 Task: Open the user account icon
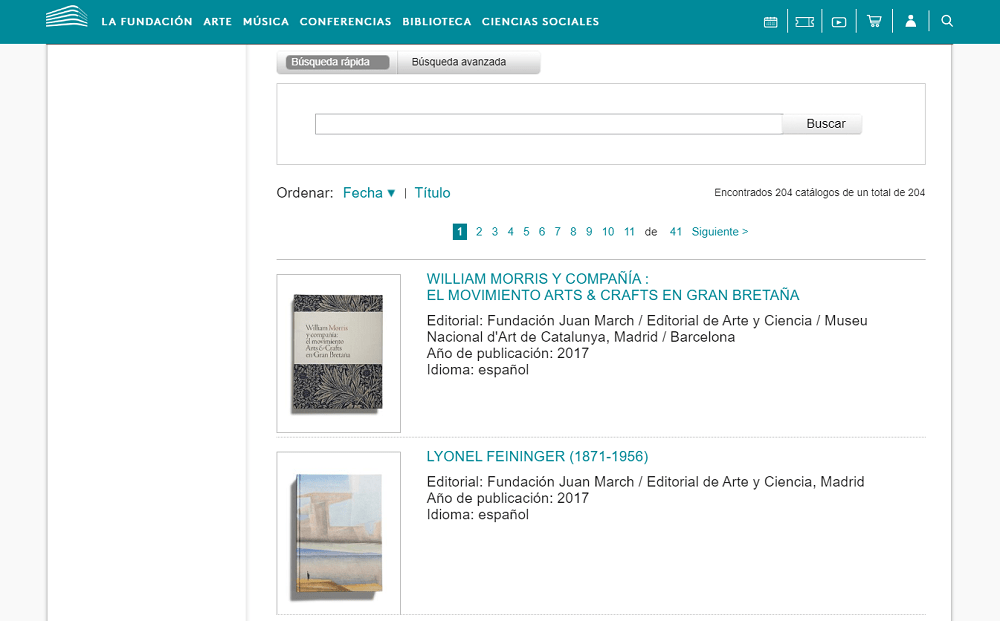pyautogui.click(x=911, y=21)
